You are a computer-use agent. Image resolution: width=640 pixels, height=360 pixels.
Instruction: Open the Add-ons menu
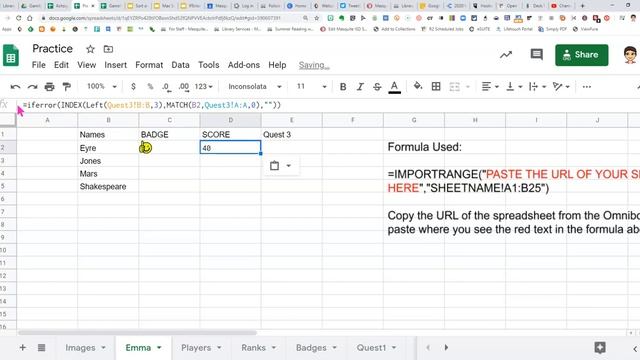coord(244,65)
